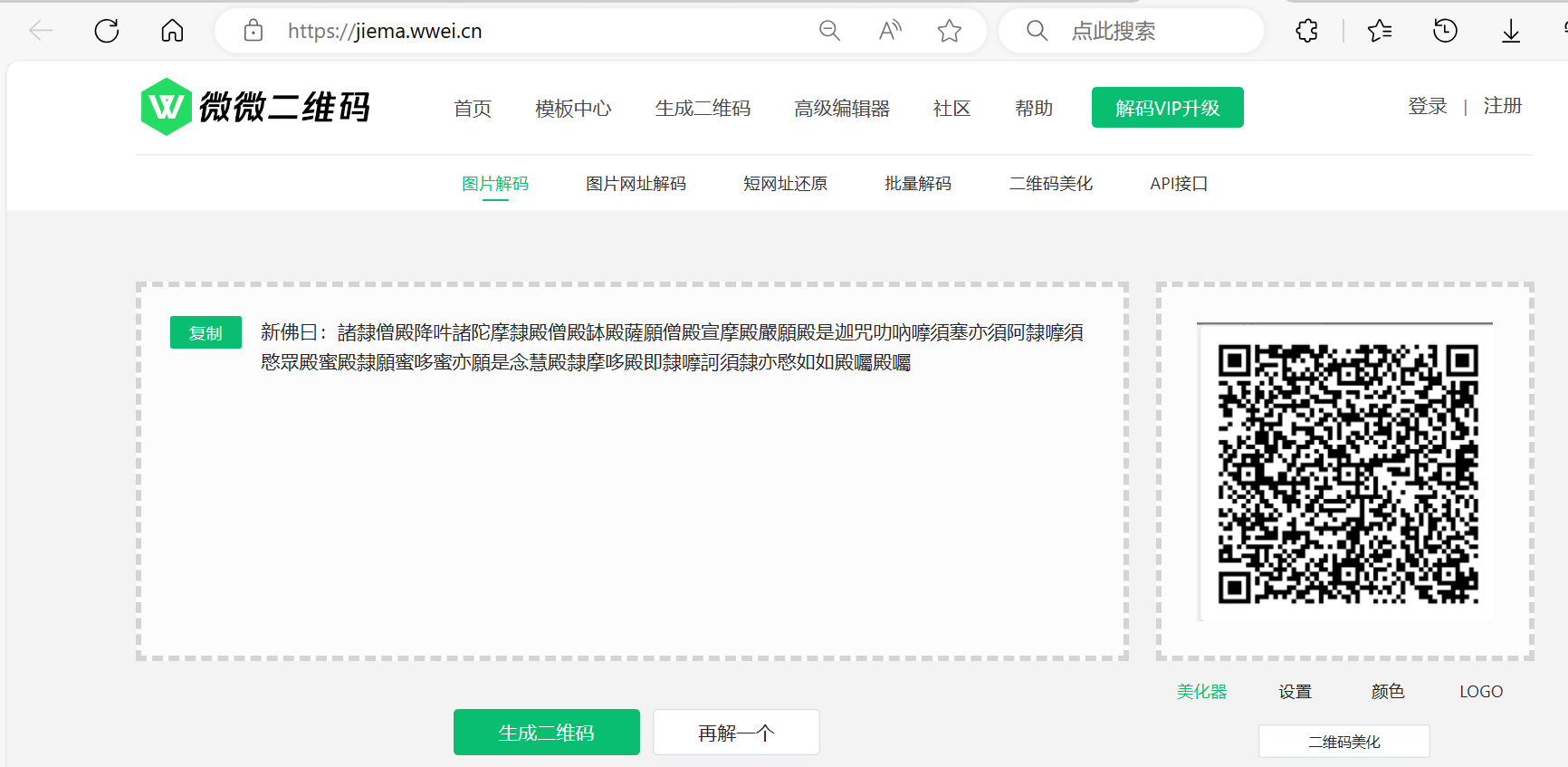Open the 高级编辑器 menu item
The height and width of the screenshot is (767, 1568).
[842, 109]
